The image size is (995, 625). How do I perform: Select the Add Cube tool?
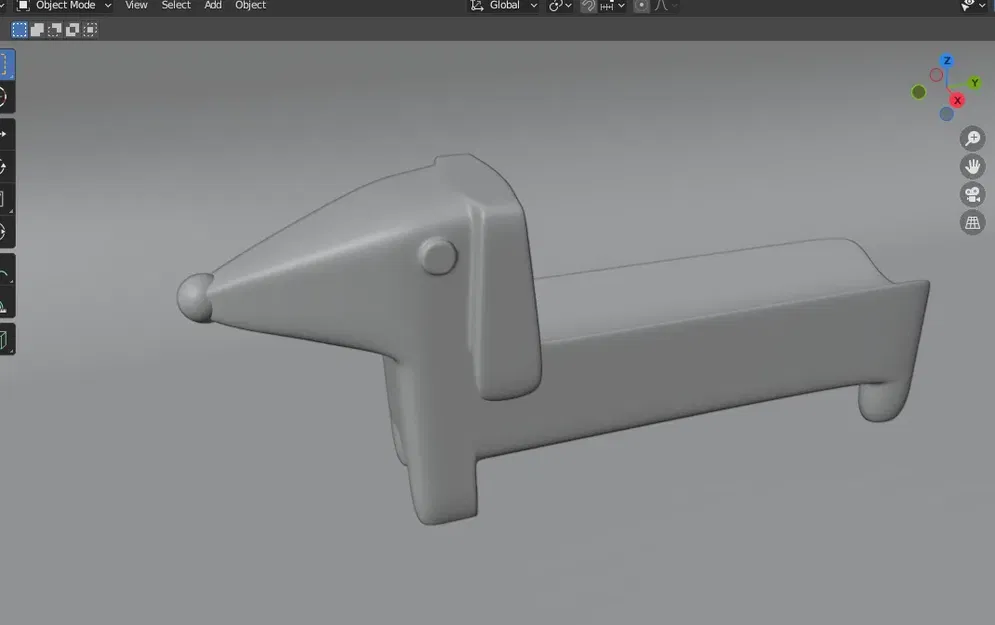[6, 339]
